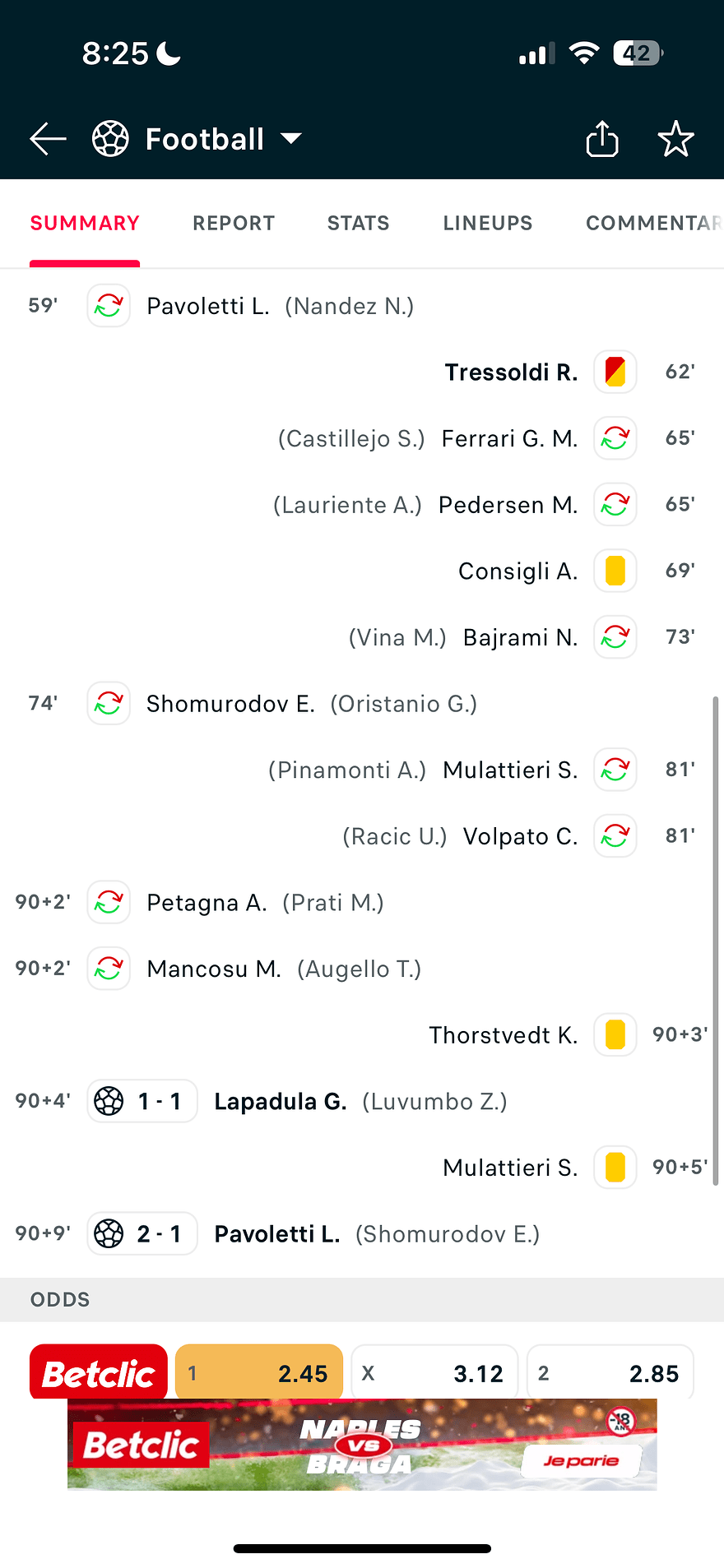Toggle the favorite star icon
This screenshot has width=724, height=1568.
[x=676, y=138]
